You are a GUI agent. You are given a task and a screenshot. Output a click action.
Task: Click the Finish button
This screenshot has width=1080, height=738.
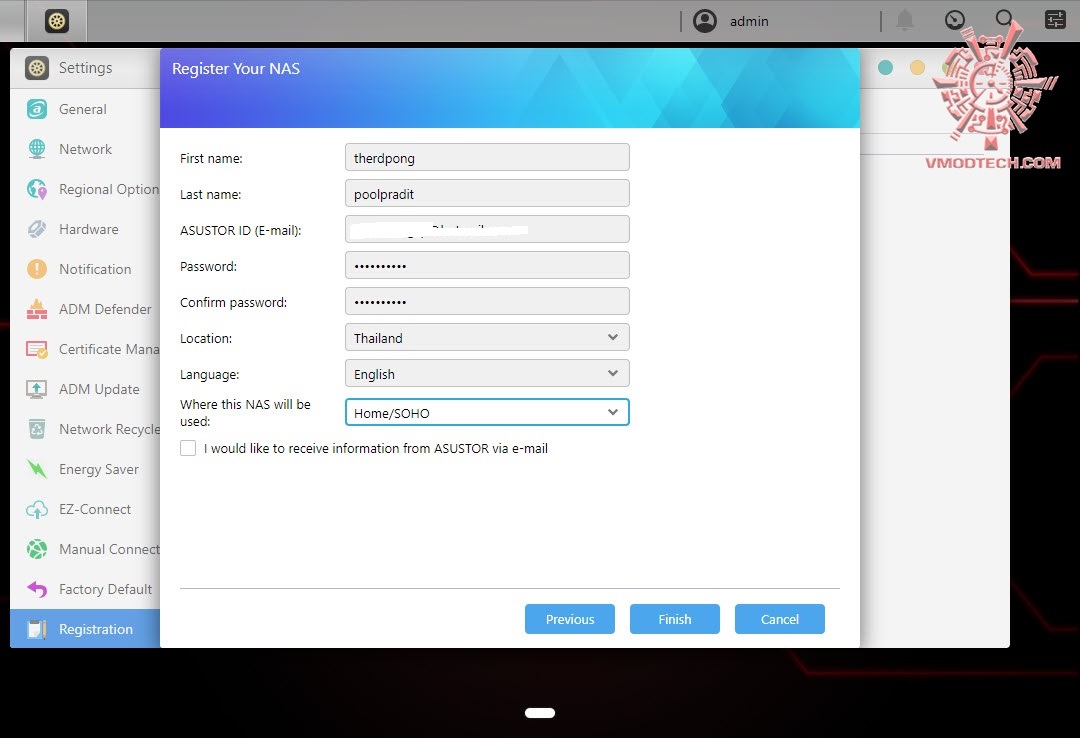coord(674,619)
